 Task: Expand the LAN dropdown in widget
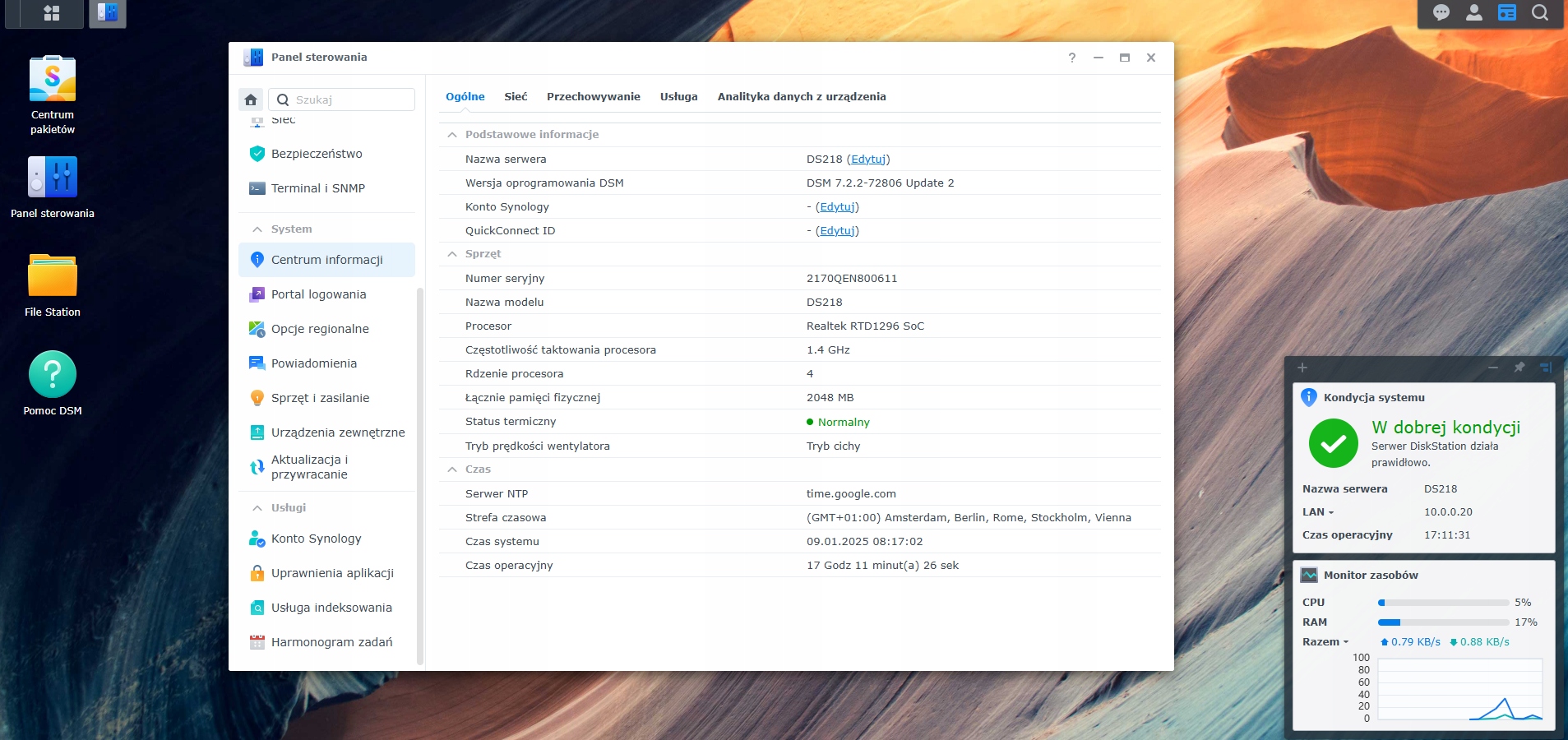click(x=1318, y=512)
